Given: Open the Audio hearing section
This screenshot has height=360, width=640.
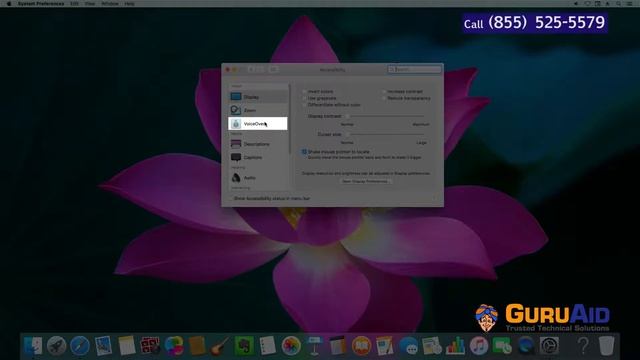Looking at the screenshot, I should 258,178.
